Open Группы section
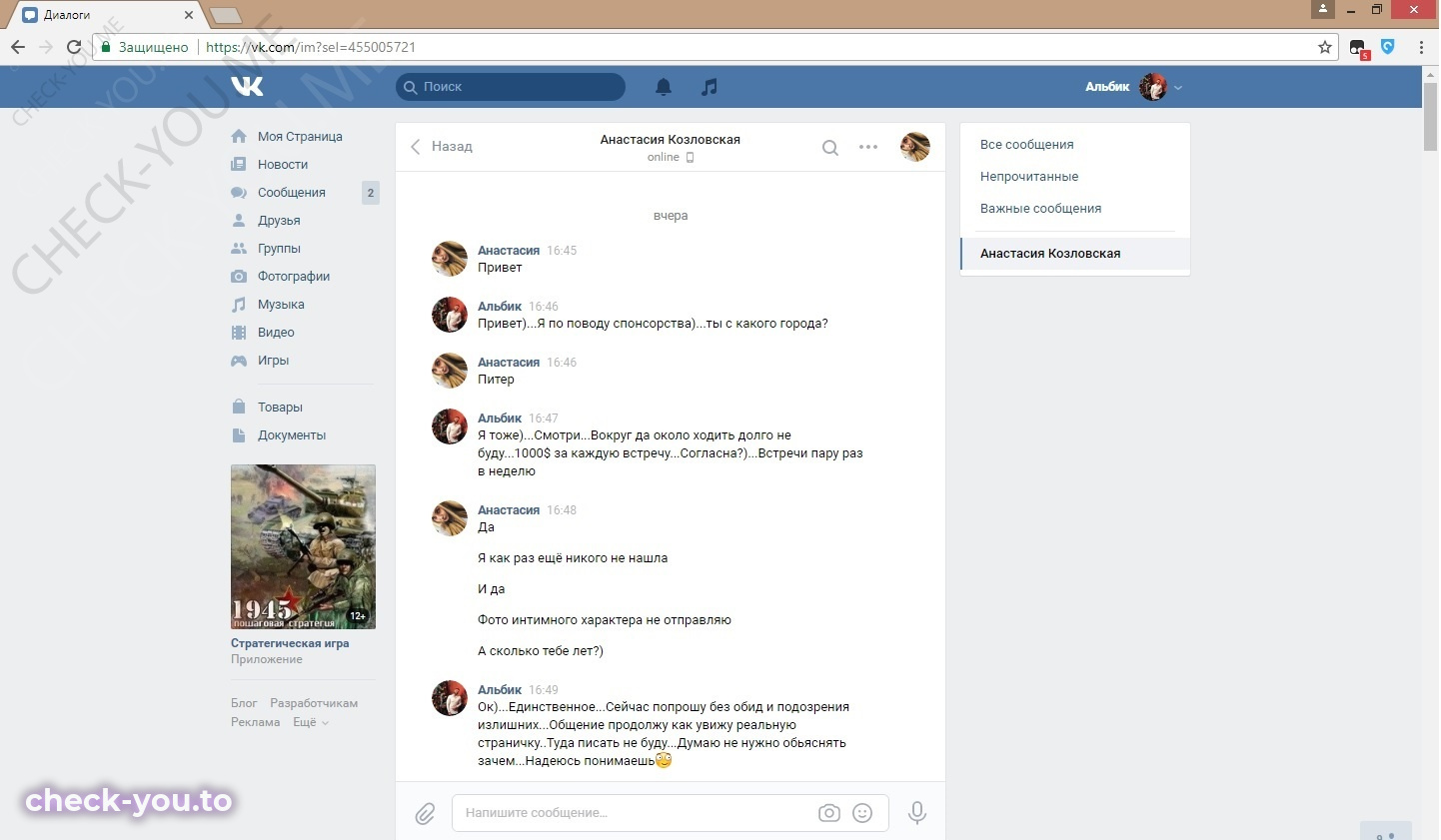The width and height of the screenshot is (1441, 840). 279,249
